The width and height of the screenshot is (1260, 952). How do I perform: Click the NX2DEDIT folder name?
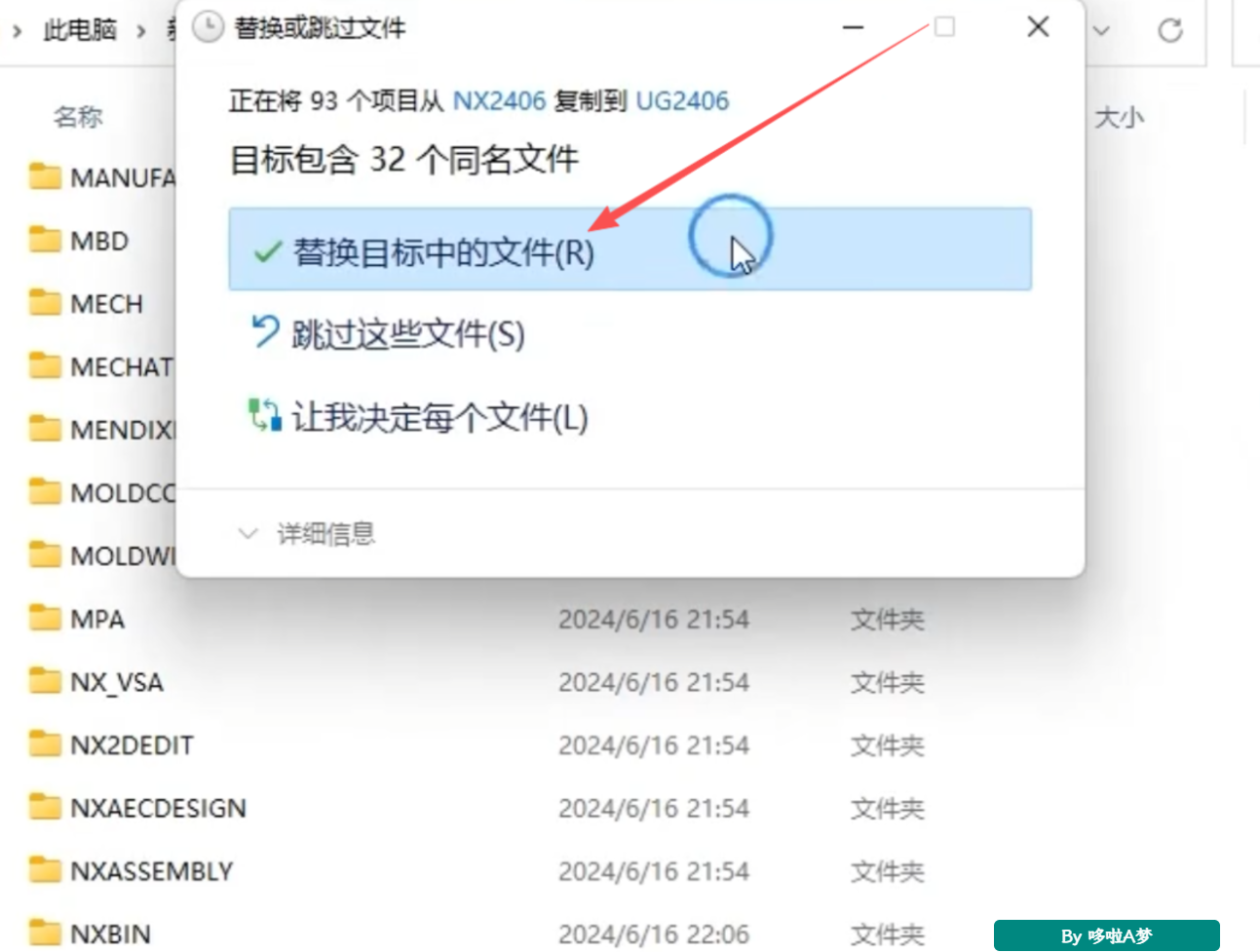click(133, 745)
